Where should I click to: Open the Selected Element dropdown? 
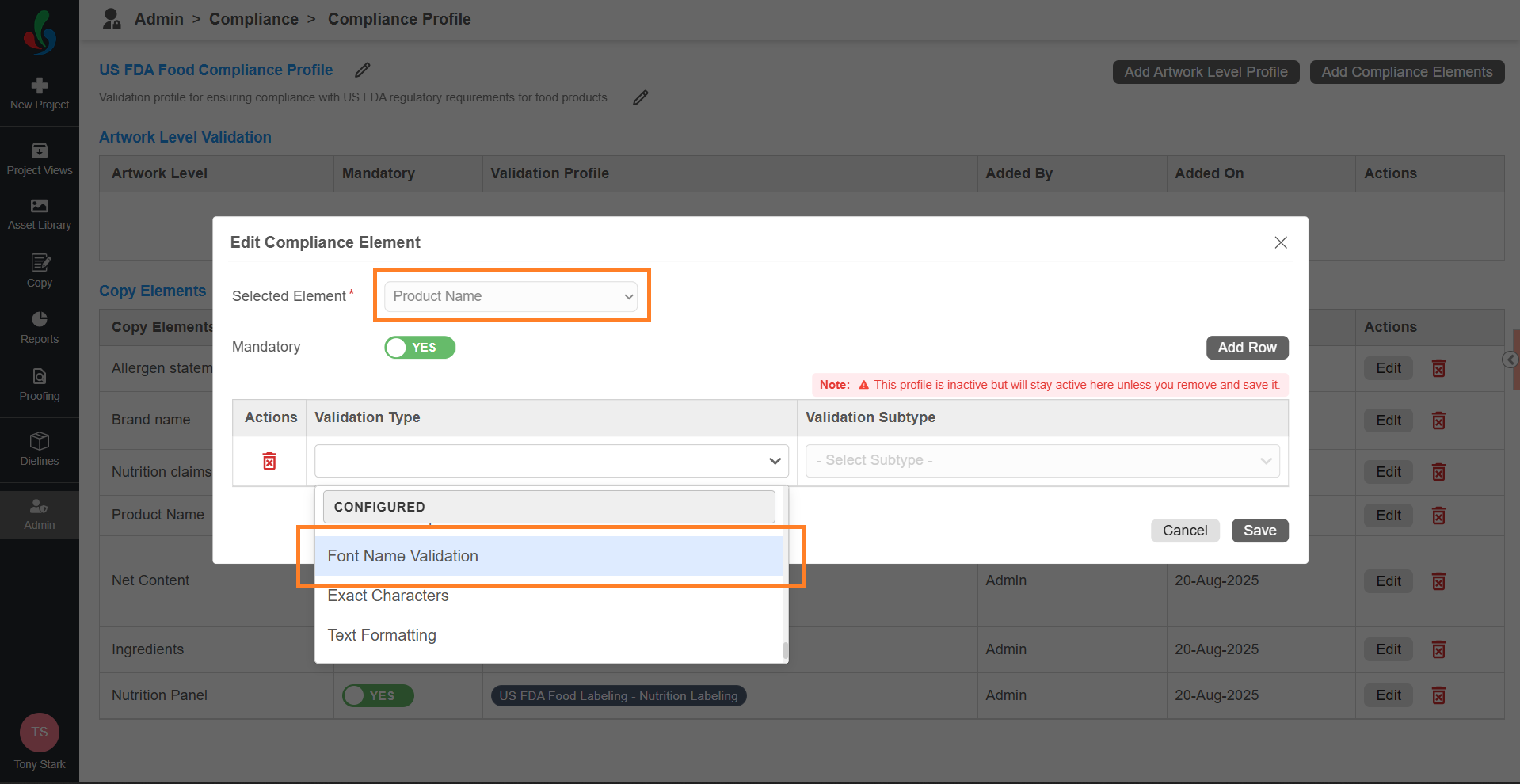point(511,296)
